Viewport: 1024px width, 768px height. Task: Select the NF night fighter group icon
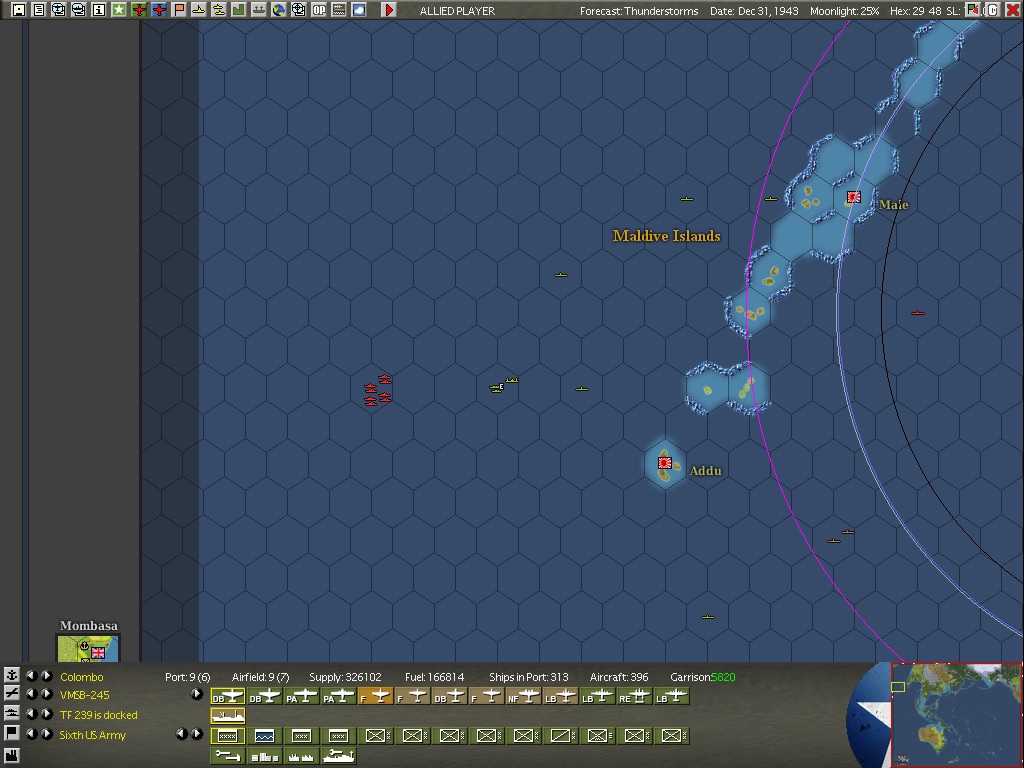pyautogui.click(x=523, y=697)
